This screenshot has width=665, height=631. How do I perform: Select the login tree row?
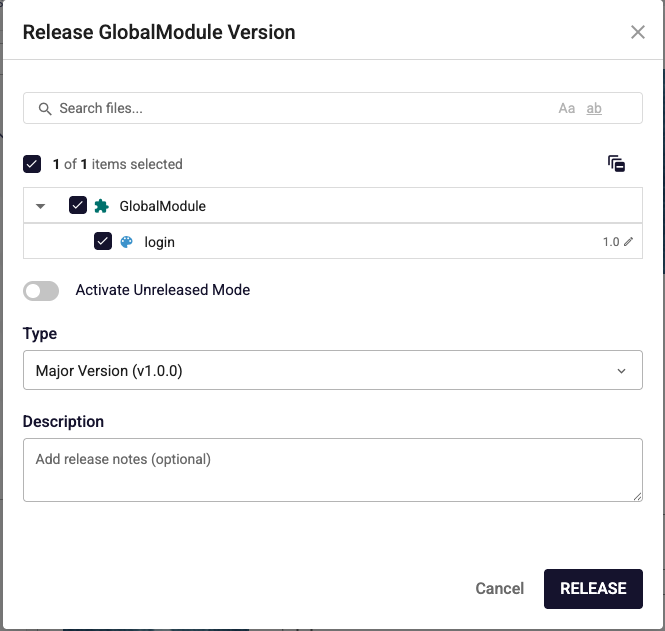tap(333, 242)
